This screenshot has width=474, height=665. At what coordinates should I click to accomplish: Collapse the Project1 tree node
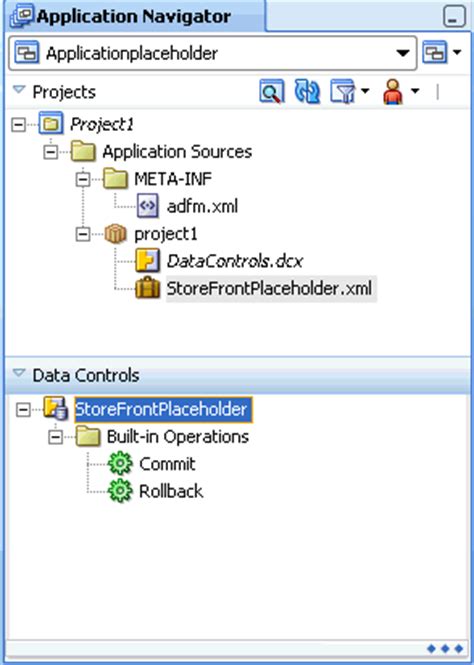click(x=18, y=125)
